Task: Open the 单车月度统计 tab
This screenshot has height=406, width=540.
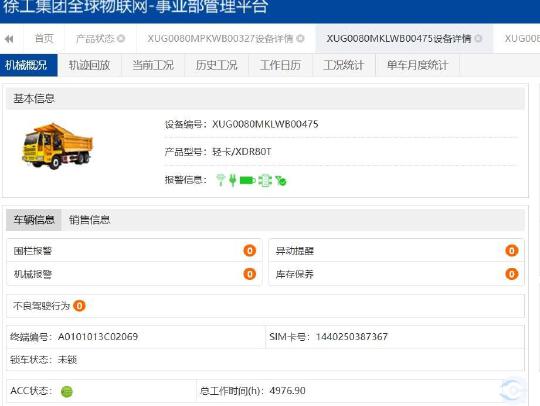Action: tap(417, 65)
